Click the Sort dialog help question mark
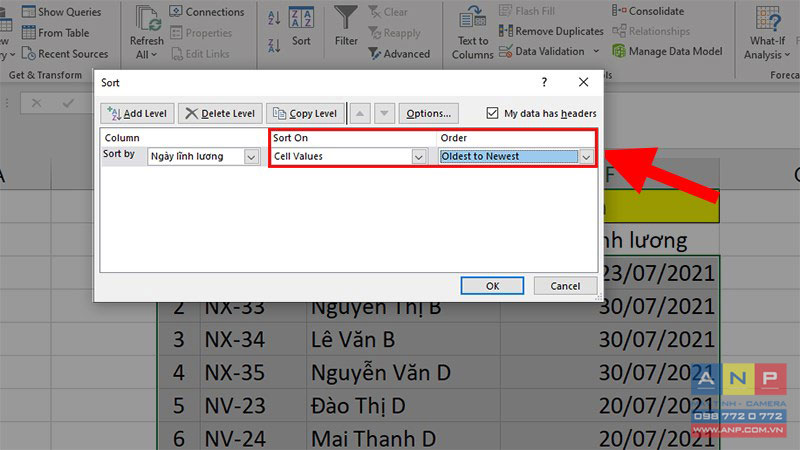800x450 pixels. (544, 82)
